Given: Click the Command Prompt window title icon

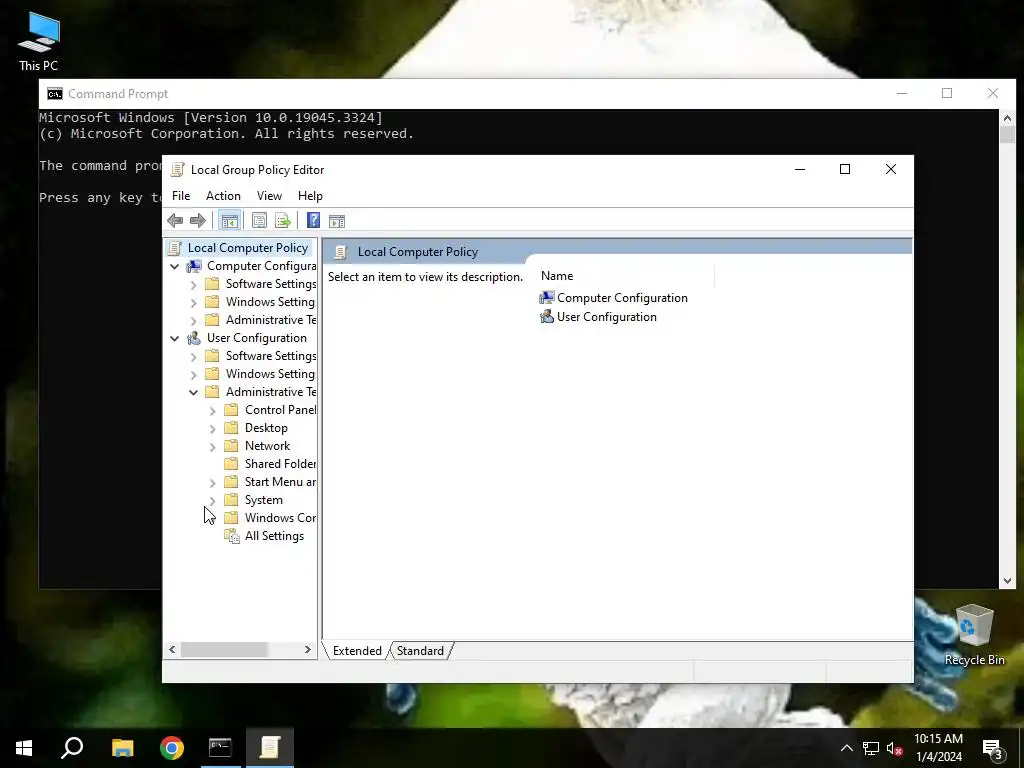Looking at the screenshot, I should pyautogui.click(x=55, y=94).
